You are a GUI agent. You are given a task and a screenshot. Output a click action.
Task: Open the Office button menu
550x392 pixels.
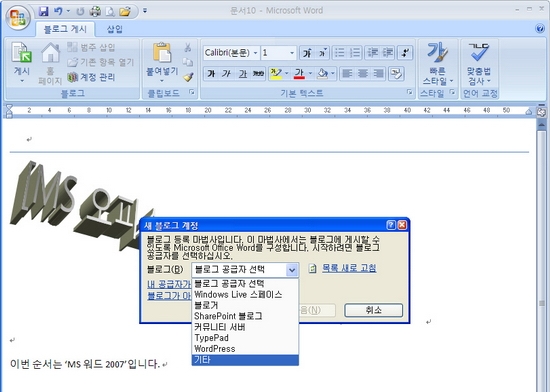click(18, 17)
